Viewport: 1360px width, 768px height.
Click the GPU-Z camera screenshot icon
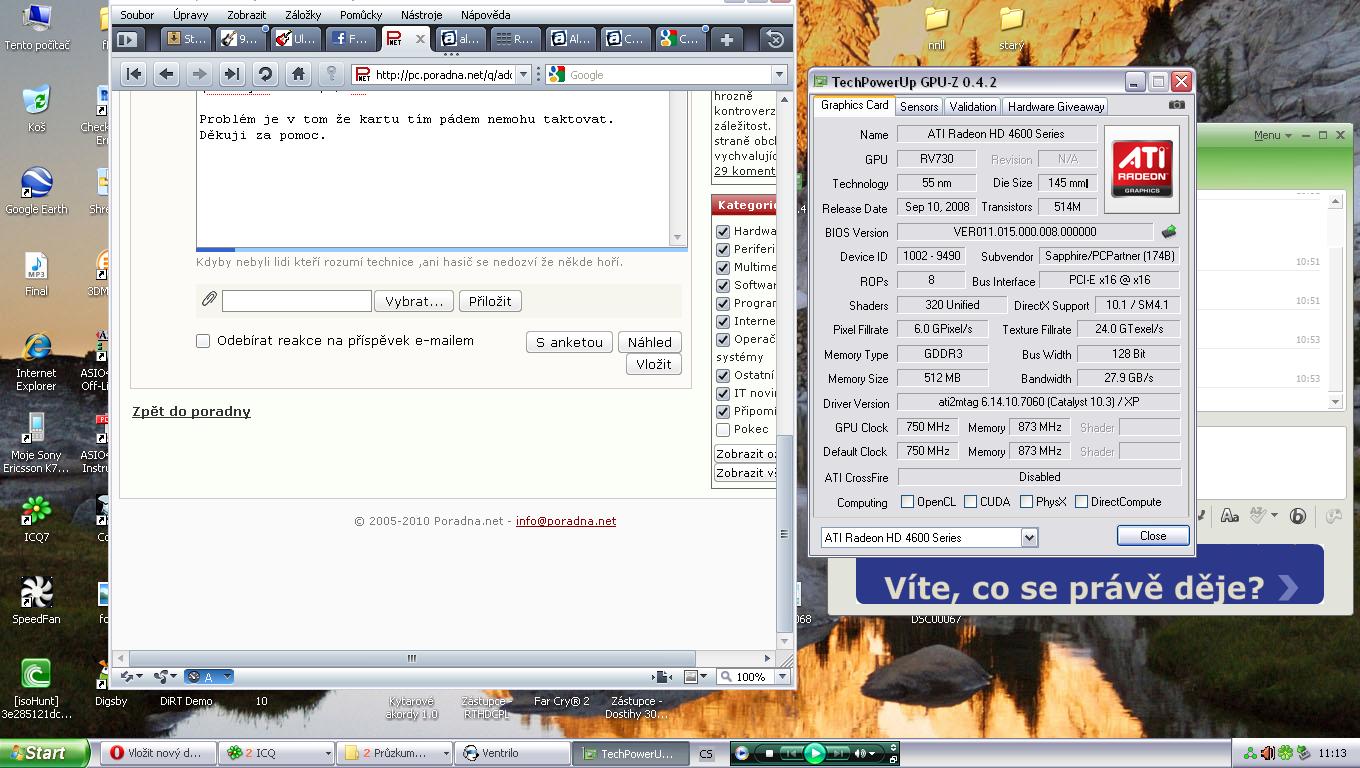[x=1177, y=105]
